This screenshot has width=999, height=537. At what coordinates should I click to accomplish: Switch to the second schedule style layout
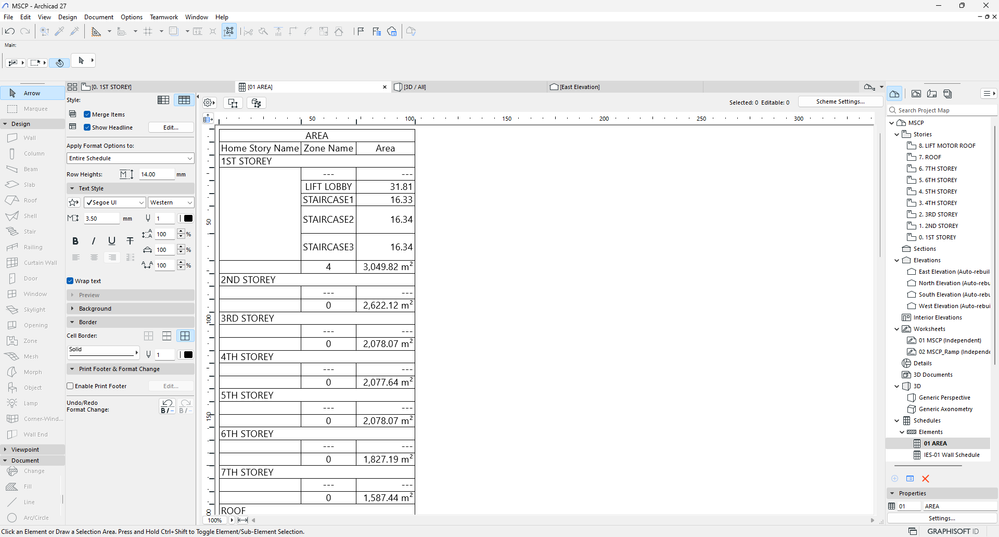tap(184, 100)
